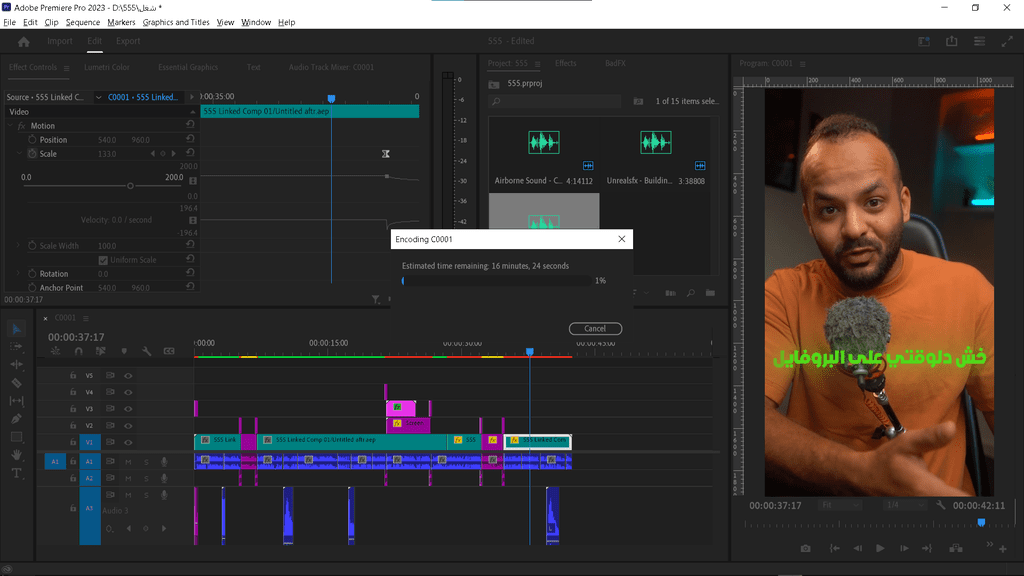Adjust the Scale slider handle

coord(130,186)
